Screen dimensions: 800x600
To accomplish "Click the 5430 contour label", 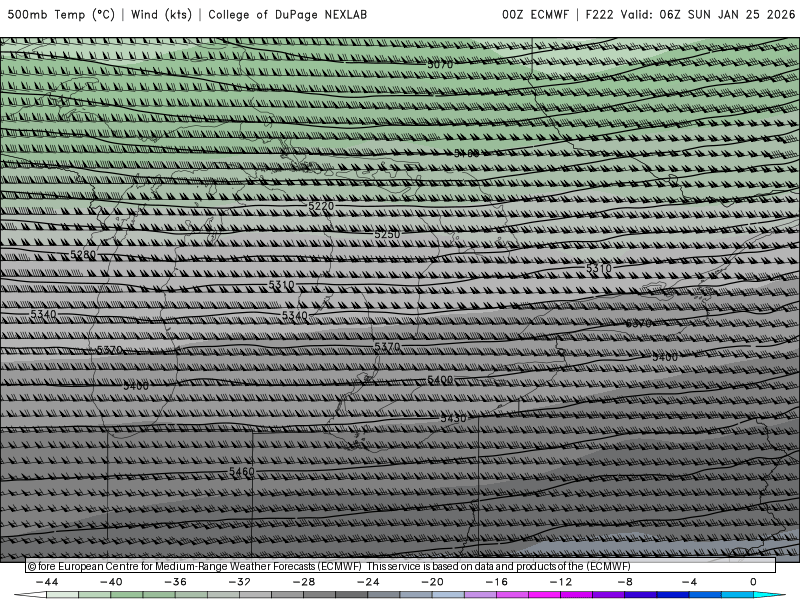I will 453,418.
